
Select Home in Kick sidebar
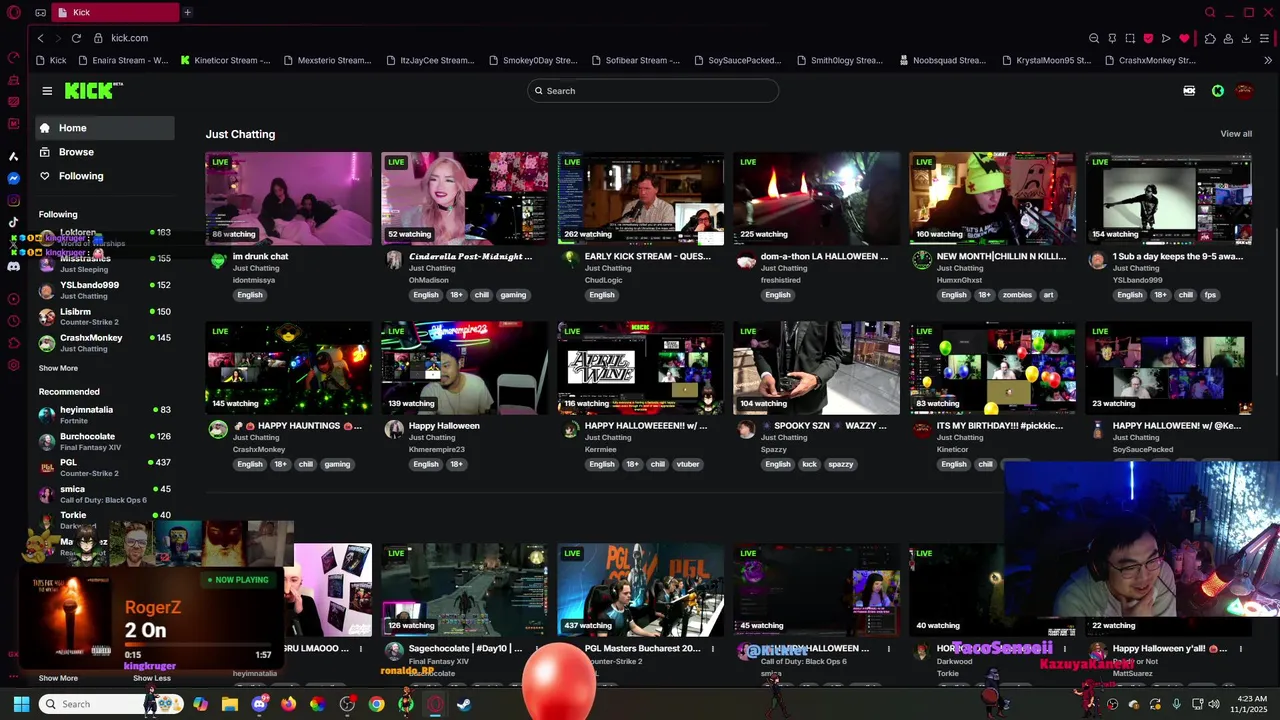click(105, 128)
